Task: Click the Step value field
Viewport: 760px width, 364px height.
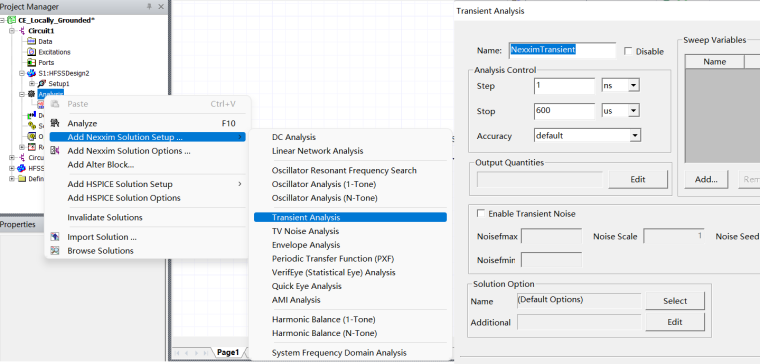Action: [x=564, y=86]
